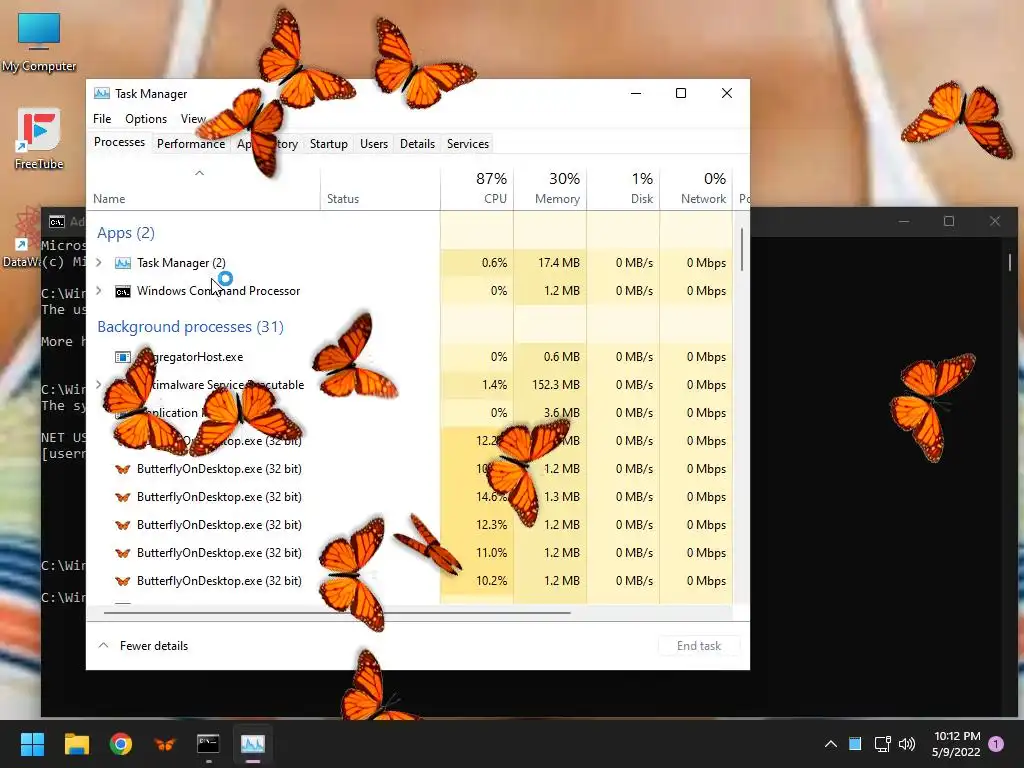Switch to the Users tab
The height and width of the screenshot is (768, 1024).
(x=374, y=144)
